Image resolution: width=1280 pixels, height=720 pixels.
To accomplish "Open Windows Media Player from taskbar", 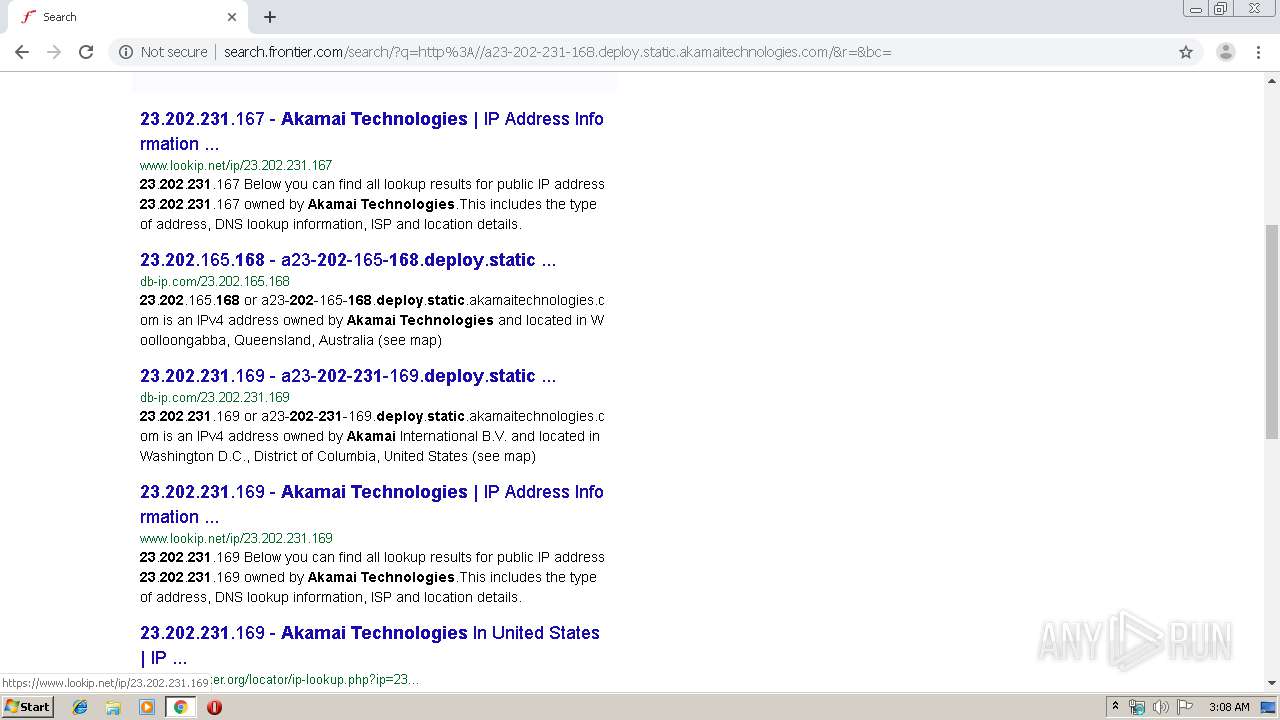I will point(147,707).
